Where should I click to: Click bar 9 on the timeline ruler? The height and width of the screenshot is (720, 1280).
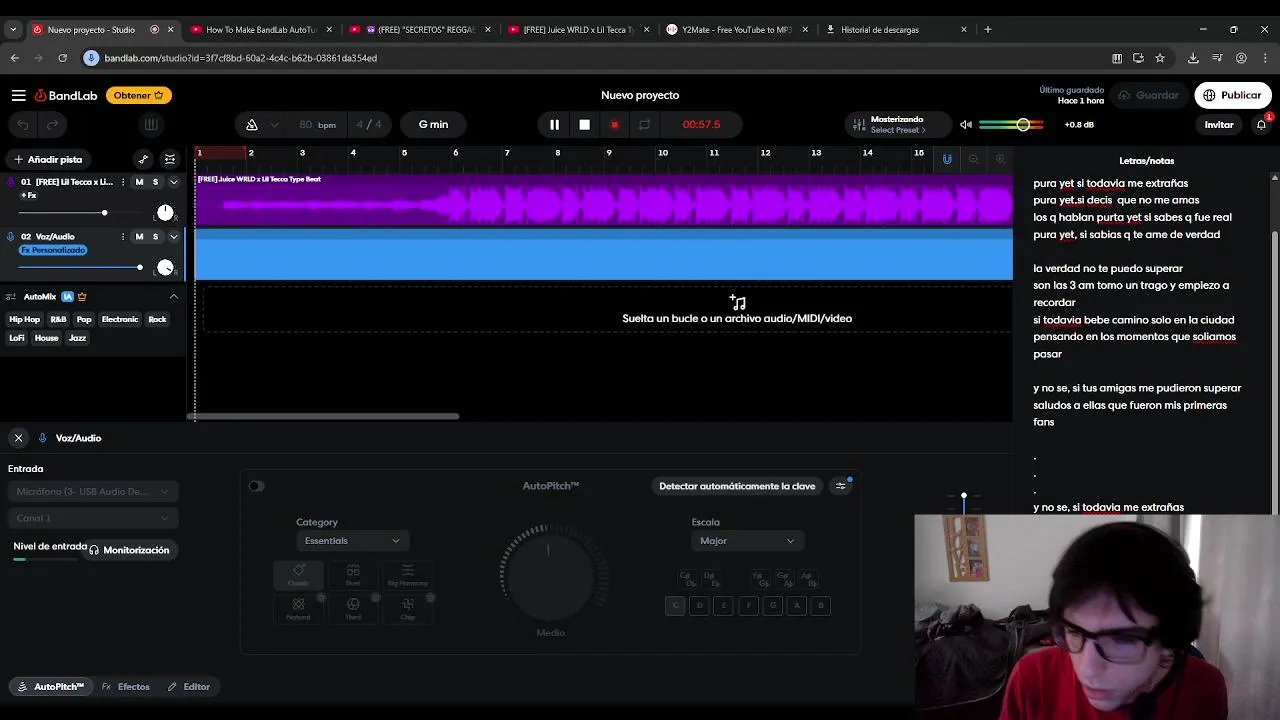[x=608, y=153]
